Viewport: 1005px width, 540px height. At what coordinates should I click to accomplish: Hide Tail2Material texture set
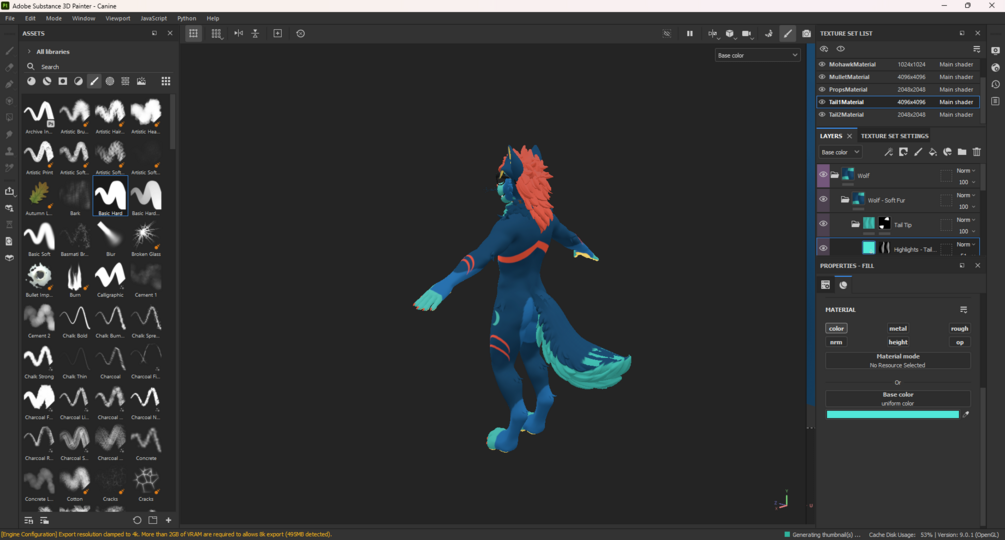click(x=822, y=115)
